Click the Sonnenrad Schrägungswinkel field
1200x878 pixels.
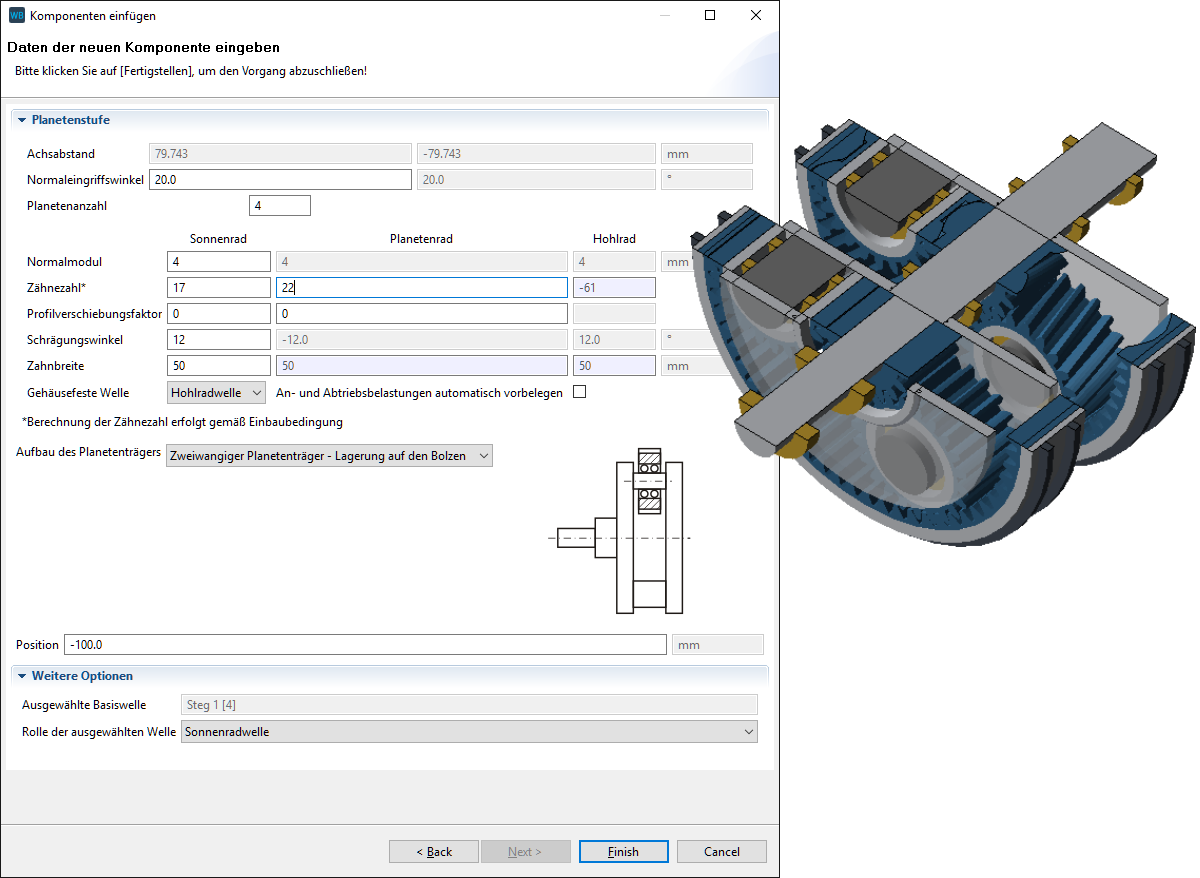[219, 340]
